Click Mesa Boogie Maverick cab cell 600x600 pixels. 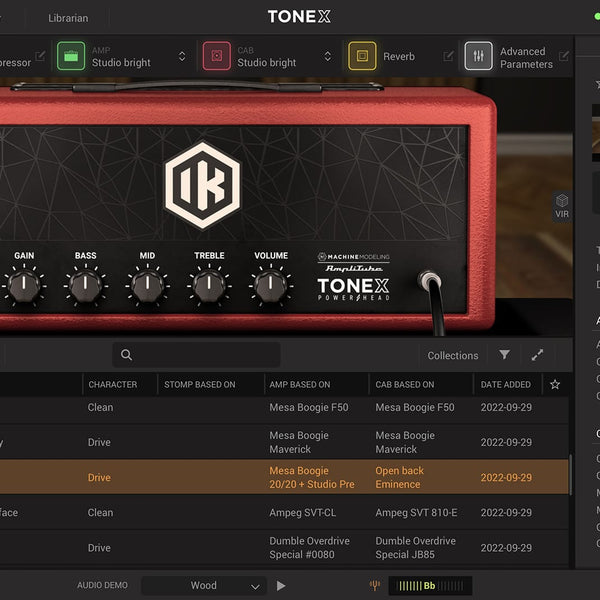405,442
